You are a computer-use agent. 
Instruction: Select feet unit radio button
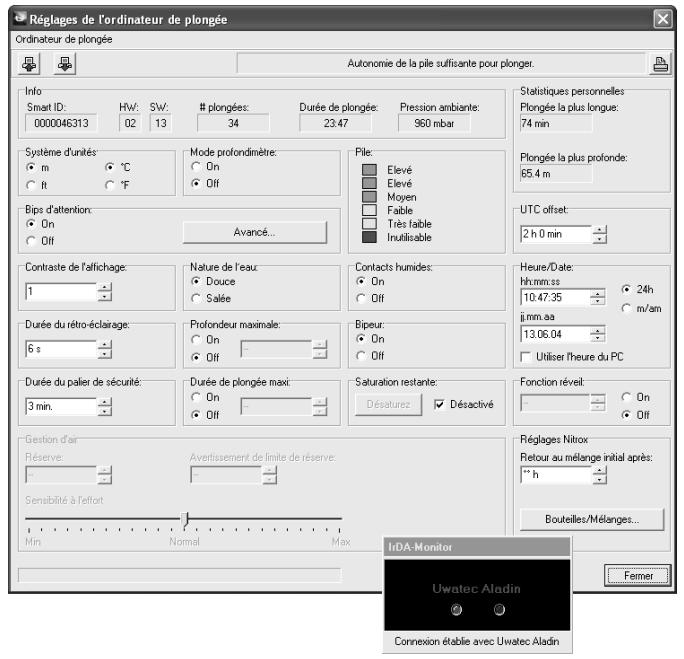point(31,185)
